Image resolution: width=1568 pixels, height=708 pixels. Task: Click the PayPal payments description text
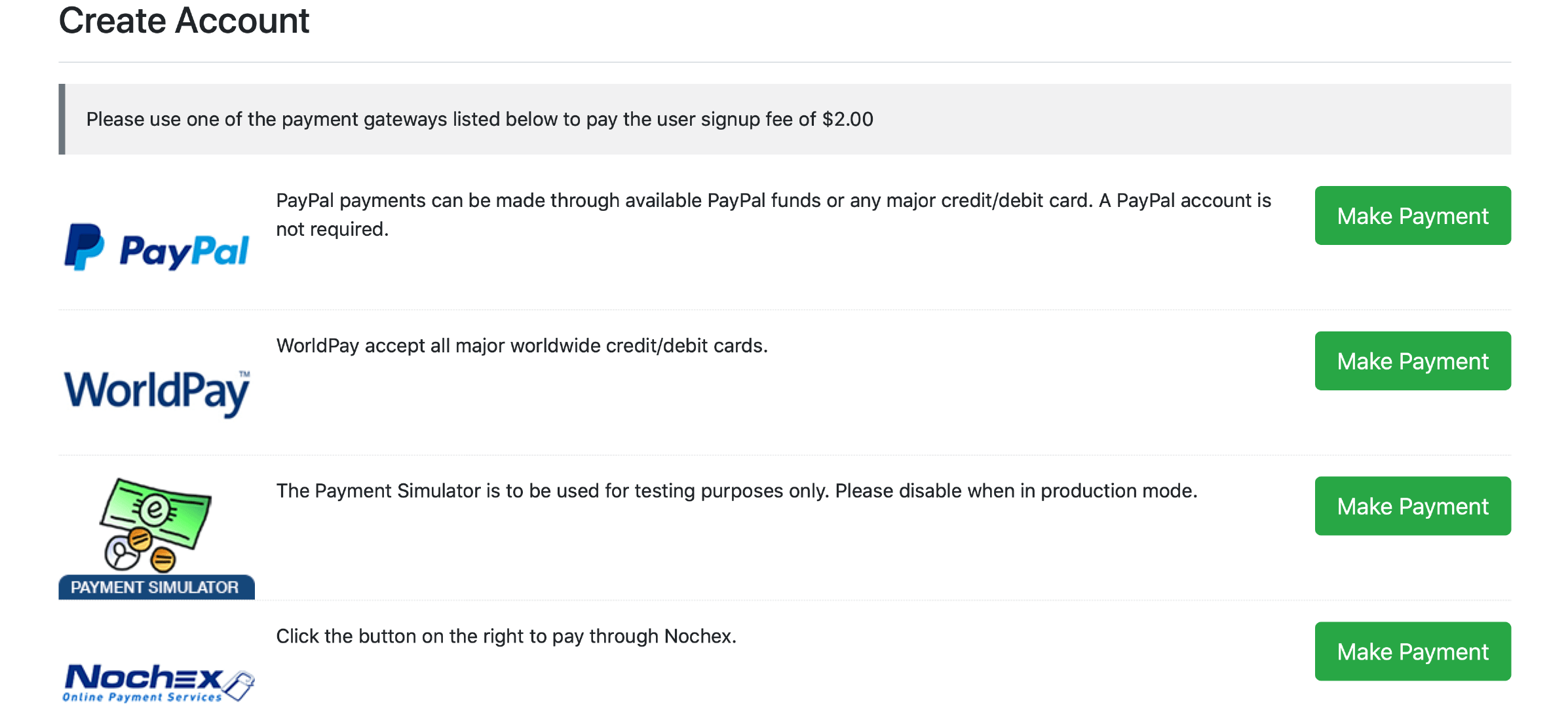click(773, 214)
